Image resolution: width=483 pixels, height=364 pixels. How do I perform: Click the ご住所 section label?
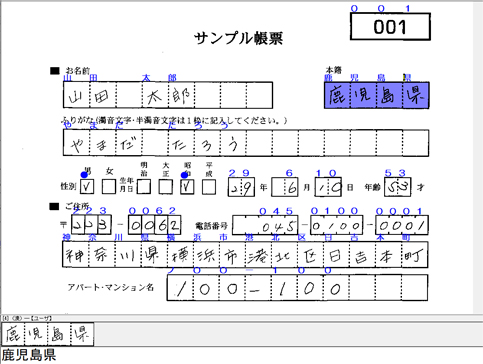(77, 207)
